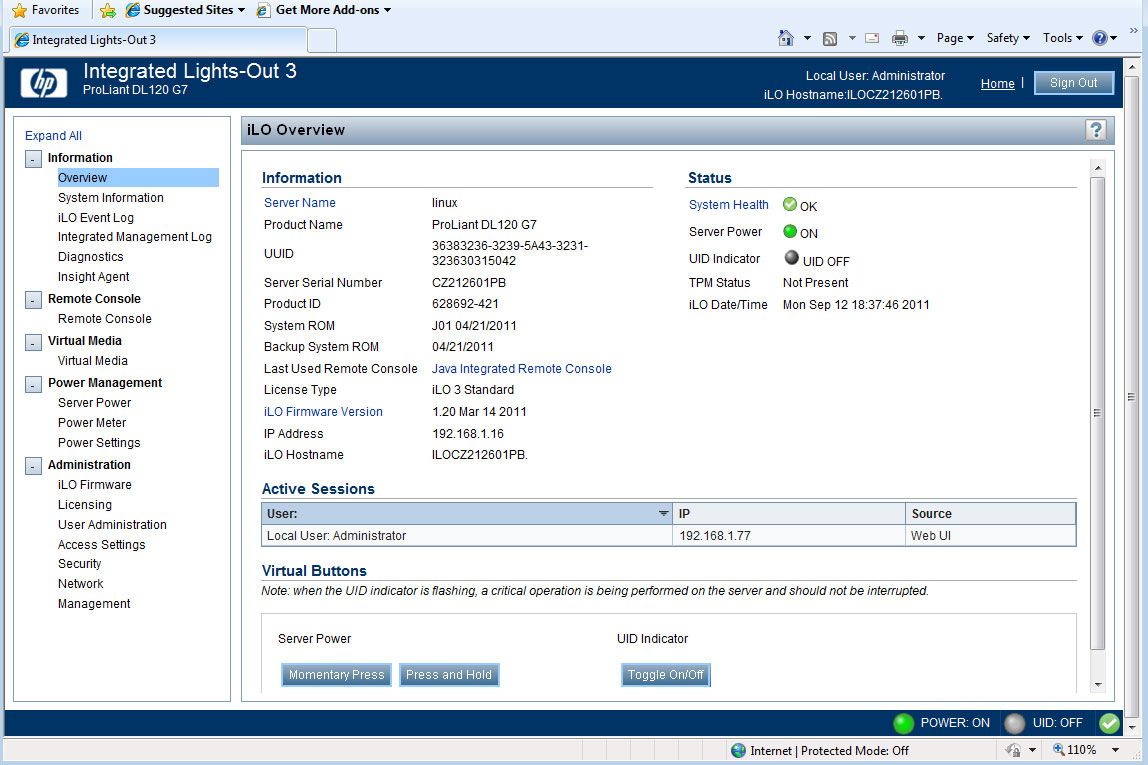1148x765 pixels.
Task: Click the Add to Favorites Bar icon
Action: (108, 10)
